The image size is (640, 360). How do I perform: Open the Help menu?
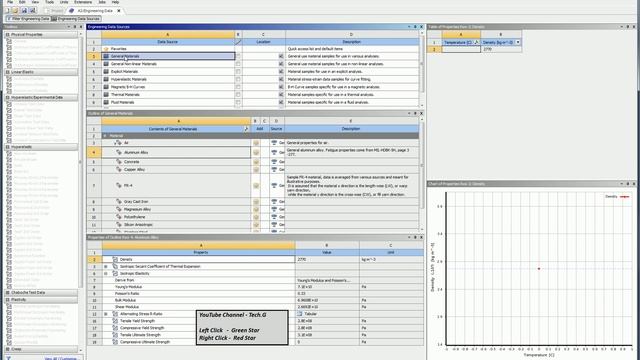click(x=116, y=2)
